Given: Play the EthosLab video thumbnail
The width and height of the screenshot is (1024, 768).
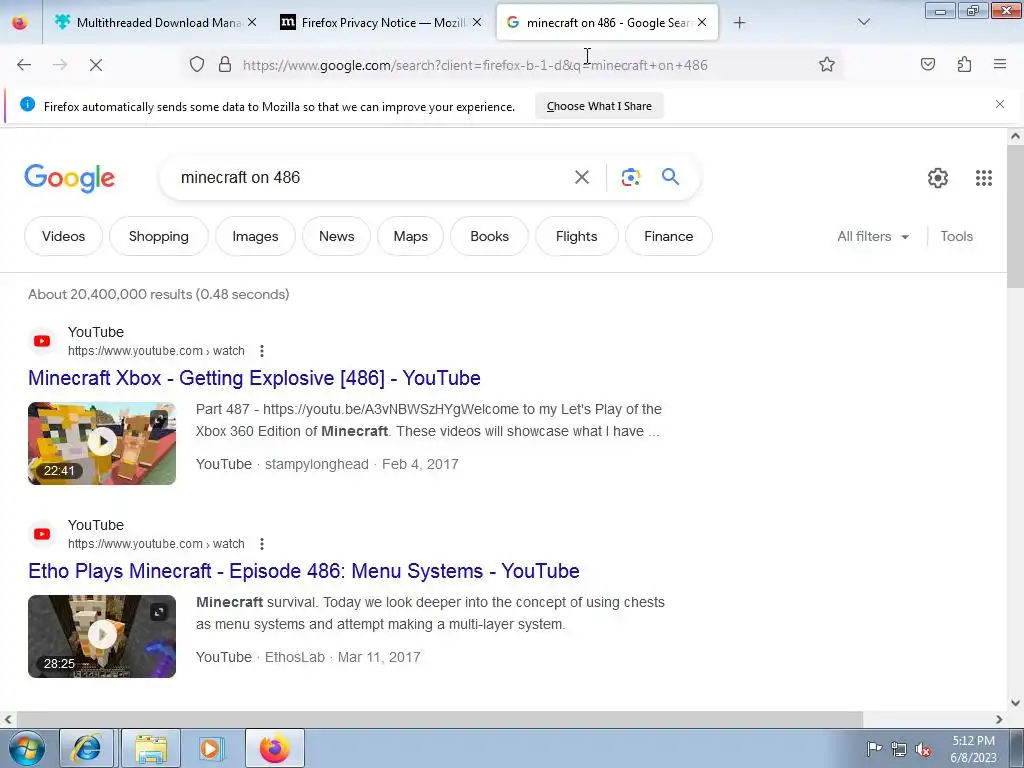Looking at the screenshot, I should [x=102, y=636].
